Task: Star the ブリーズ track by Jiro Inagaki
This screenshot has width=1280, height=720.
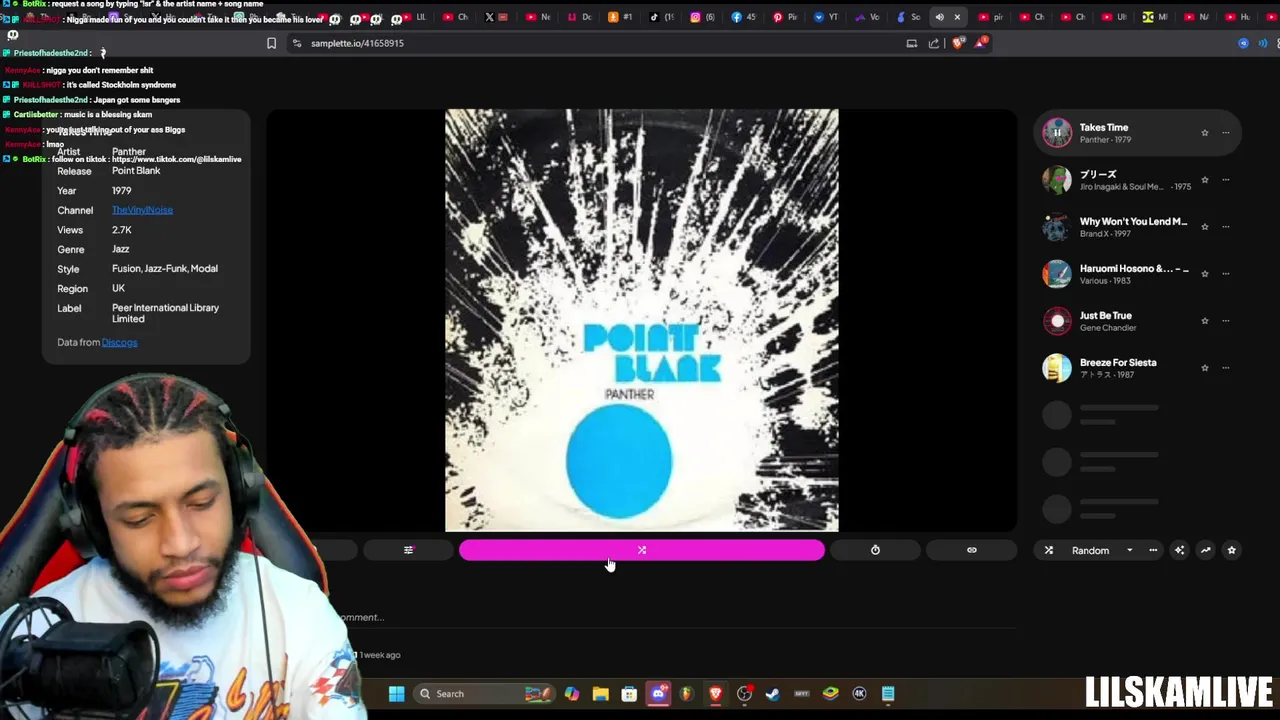Action: 1204,180
